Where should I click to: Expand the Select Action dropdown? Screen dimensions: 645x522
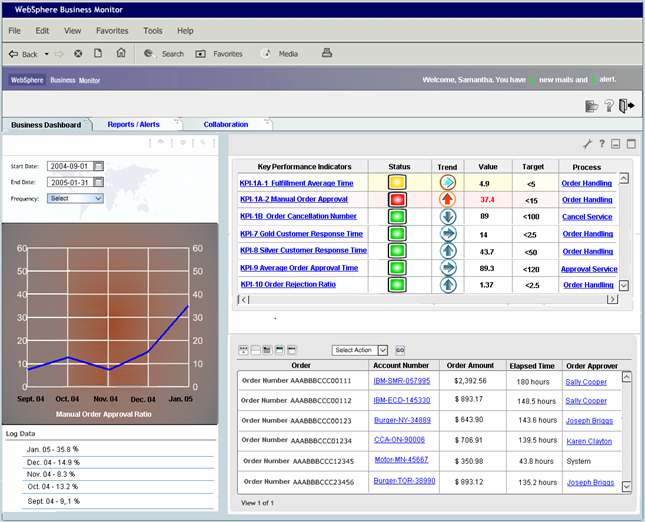click(383, 350)
